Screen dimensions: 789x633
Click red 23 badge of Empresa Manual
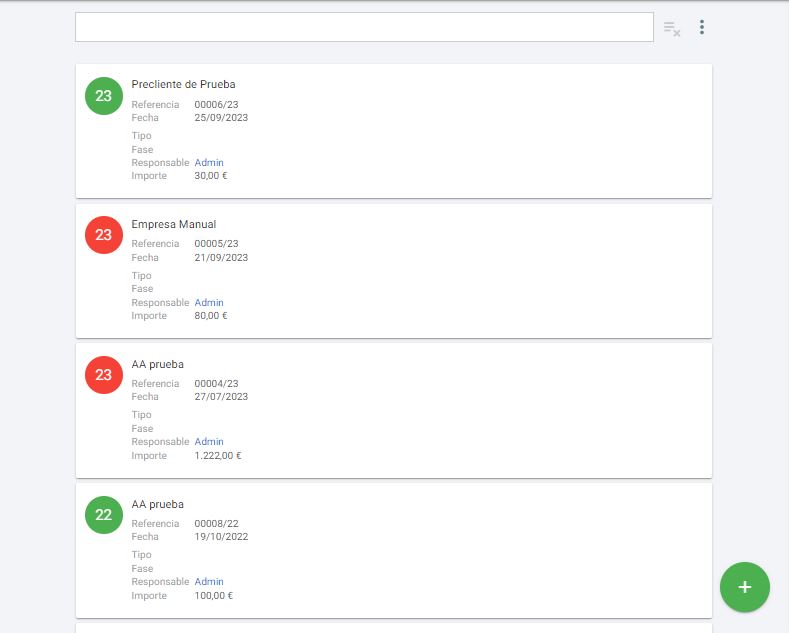click(104, 236)
